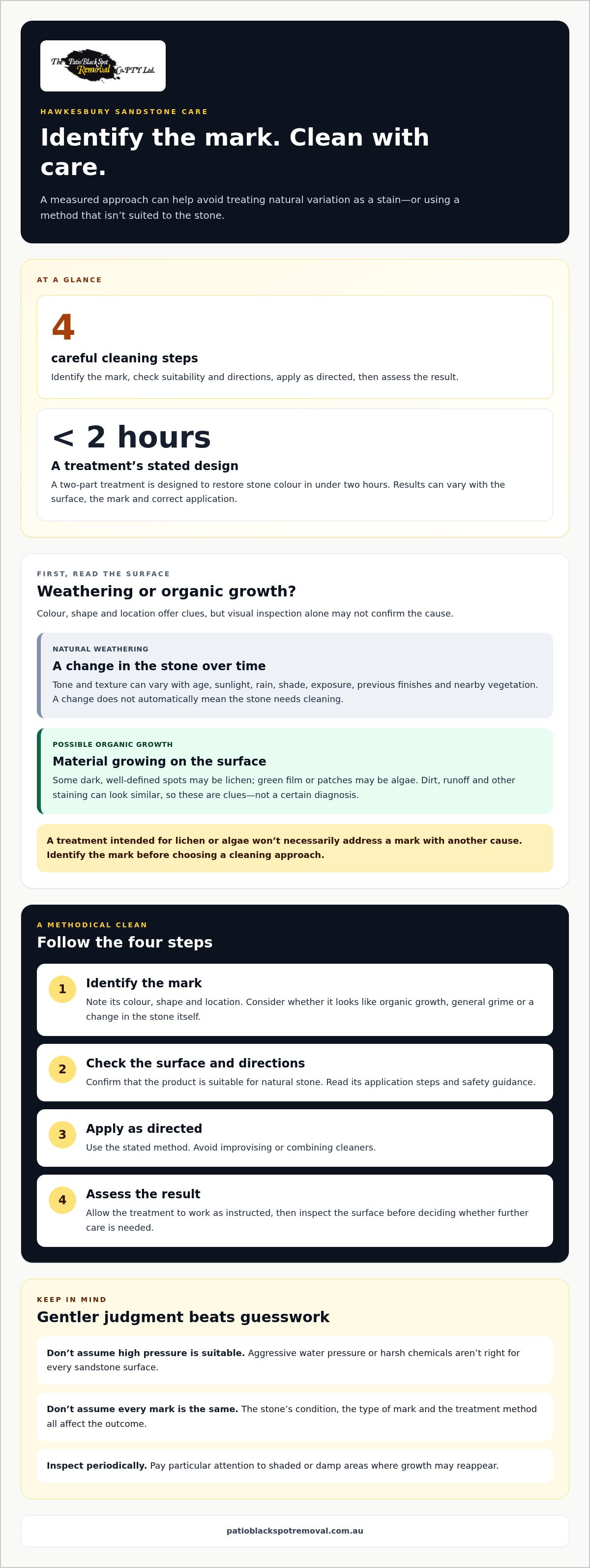Click the 'Apply as directed' step heading
Screen dimensions: 590x1568
tap(144, 1128)
